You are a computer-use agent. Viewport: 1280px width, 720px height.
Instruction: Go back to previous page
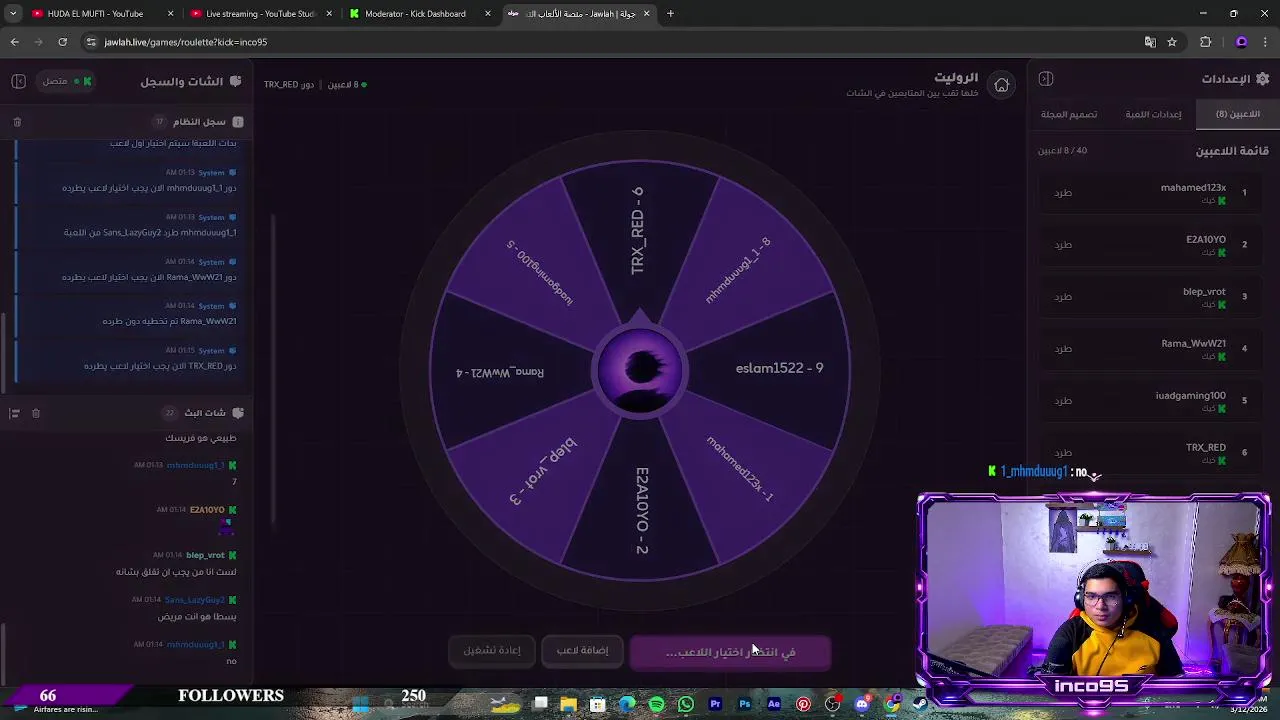[x=14, y=42]
